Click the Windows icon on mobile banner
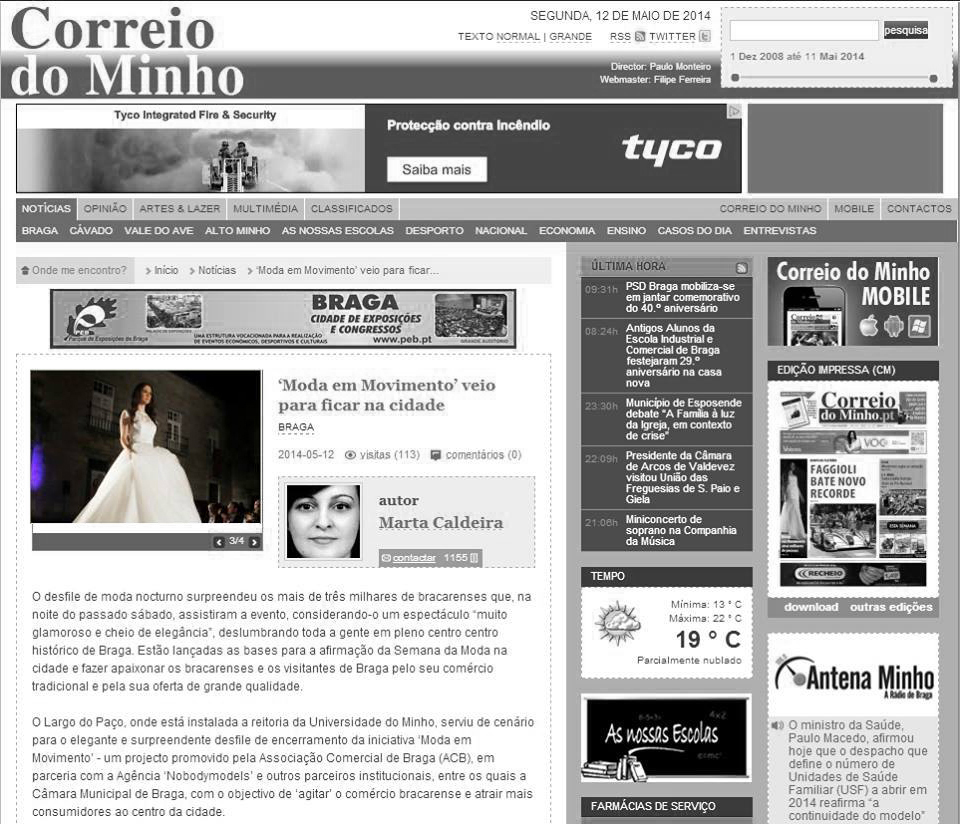The height and width of the screenshot is (824, 960). coord(920,326)
